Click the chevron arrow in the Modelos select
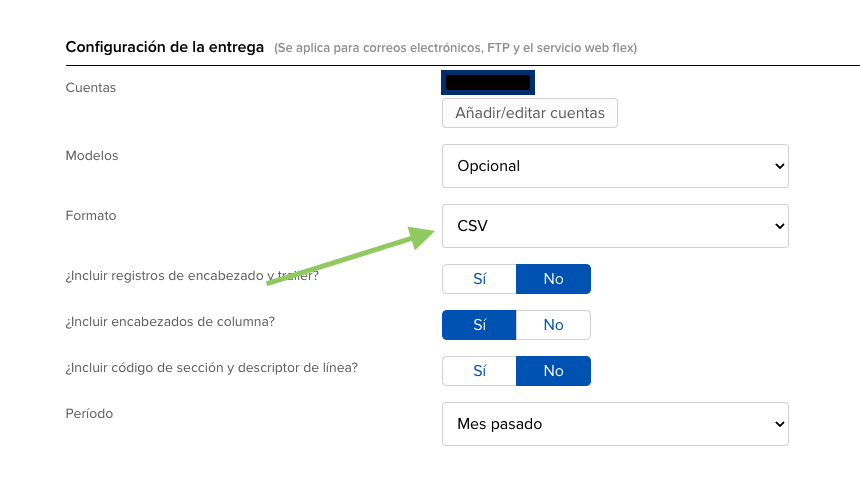The height and width of the screenshot is (483, 860). click(779, 166)
